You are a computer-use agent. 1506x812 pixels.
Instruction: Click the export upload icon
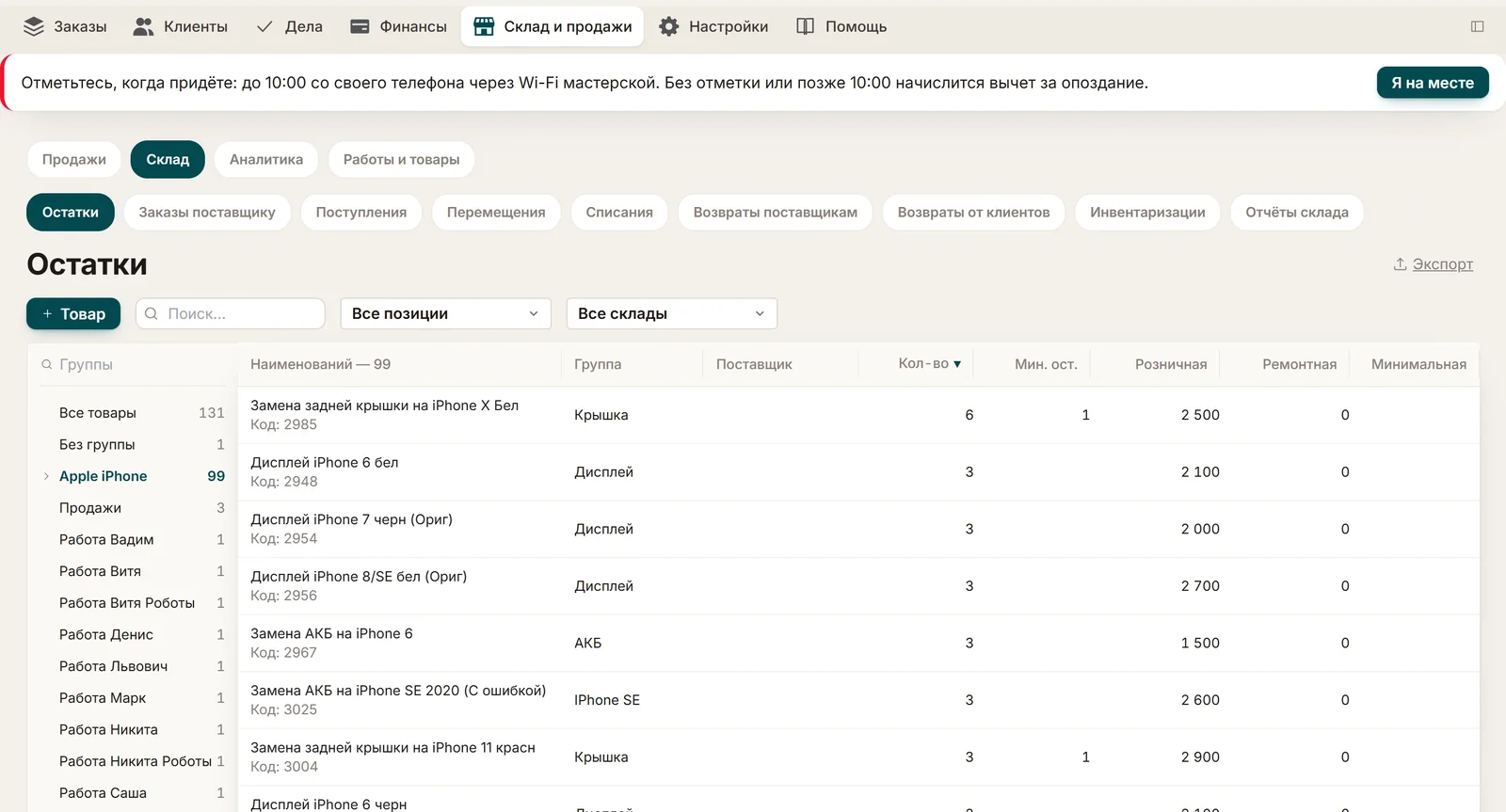pyautogui.click(x=1400, y=264)
